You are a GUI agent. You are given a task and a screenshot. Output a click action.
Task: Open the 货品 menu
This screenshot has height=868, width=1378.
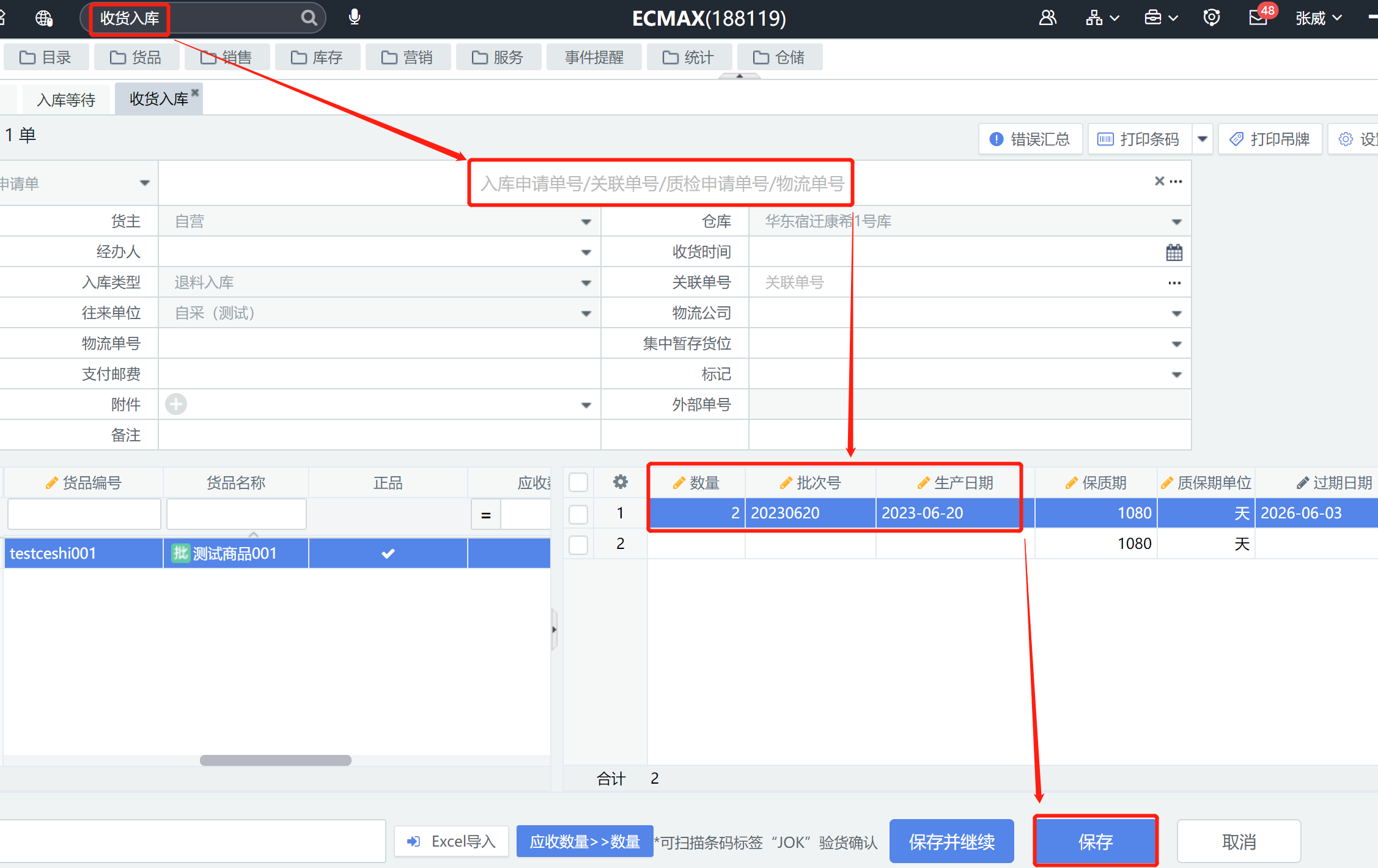click(136, 57)
